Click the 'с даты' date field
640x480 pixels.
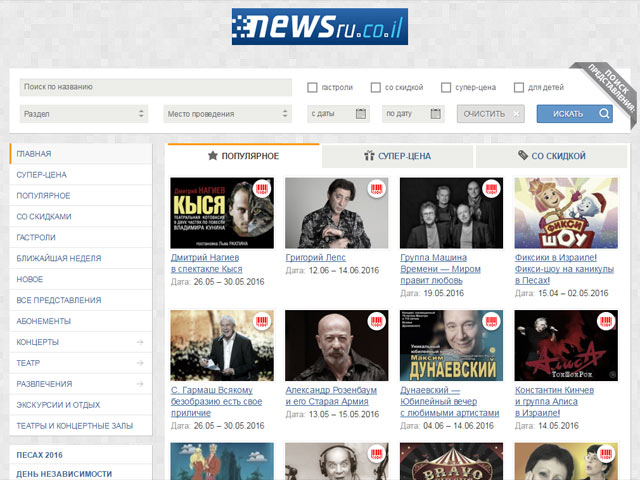pos(338,114)
